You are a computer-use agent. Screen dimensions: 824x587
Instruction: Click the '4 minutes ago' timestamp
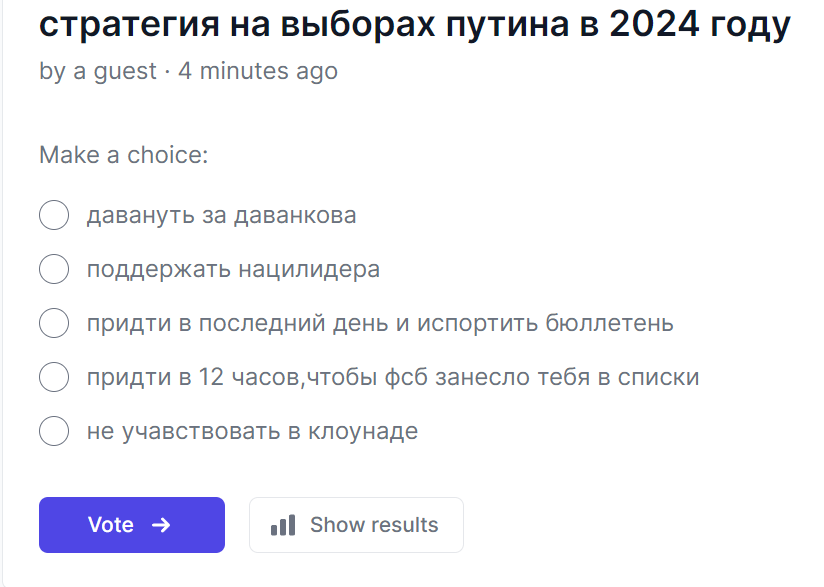coord(258,71)
